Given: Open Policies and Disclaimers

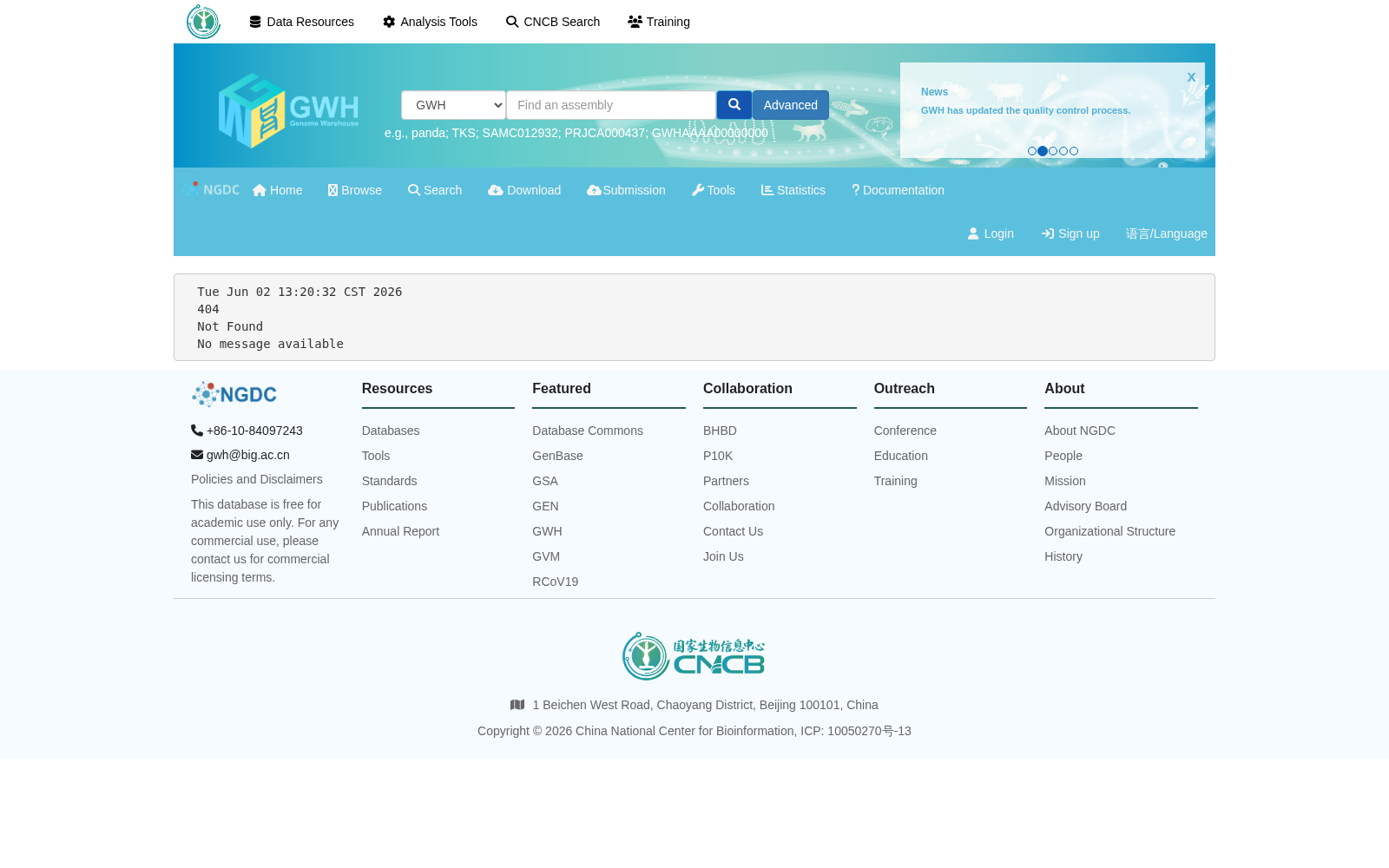Looking at the screenshot, I should tap(257, 479).
